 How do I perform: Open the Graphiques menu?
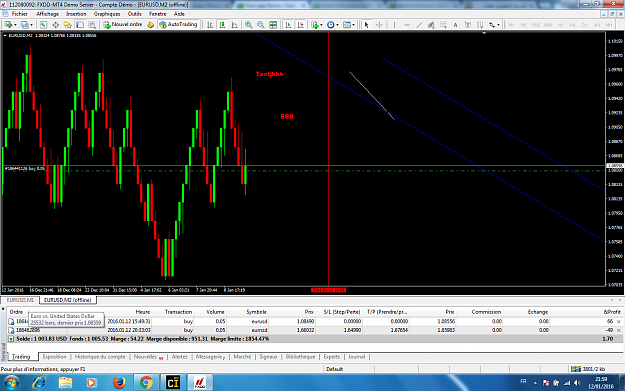(x=107, y=14)
